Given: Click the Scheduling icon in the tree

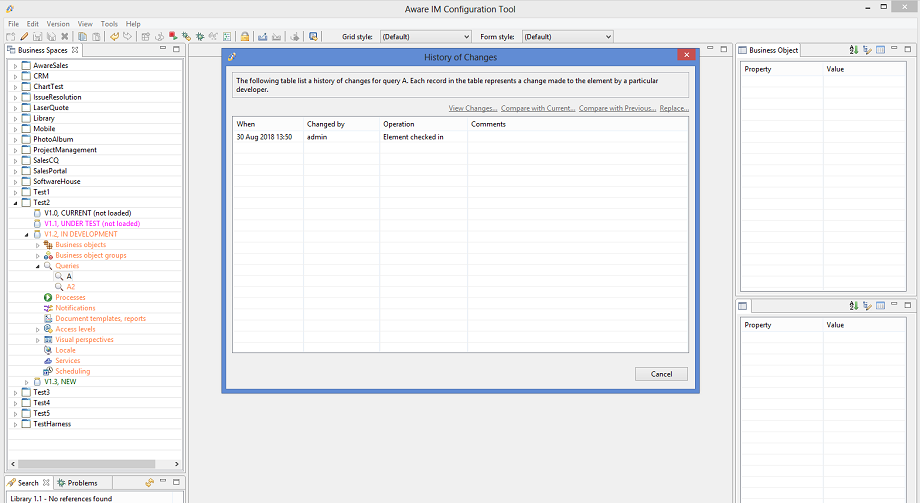Looking at the screenshot, I should (48, 372).
